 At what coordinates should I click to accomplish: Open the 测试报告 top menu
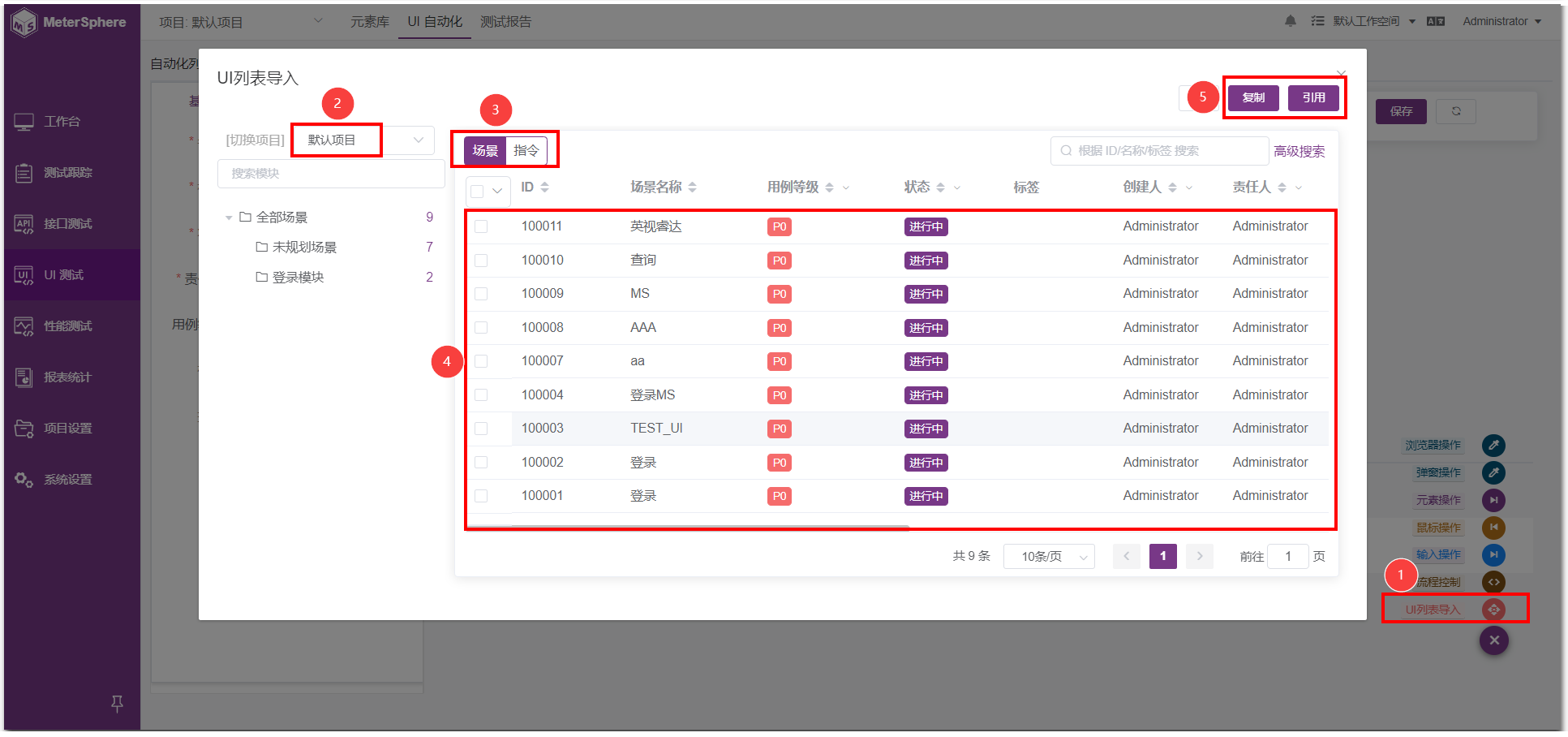[x=506, y=22]
